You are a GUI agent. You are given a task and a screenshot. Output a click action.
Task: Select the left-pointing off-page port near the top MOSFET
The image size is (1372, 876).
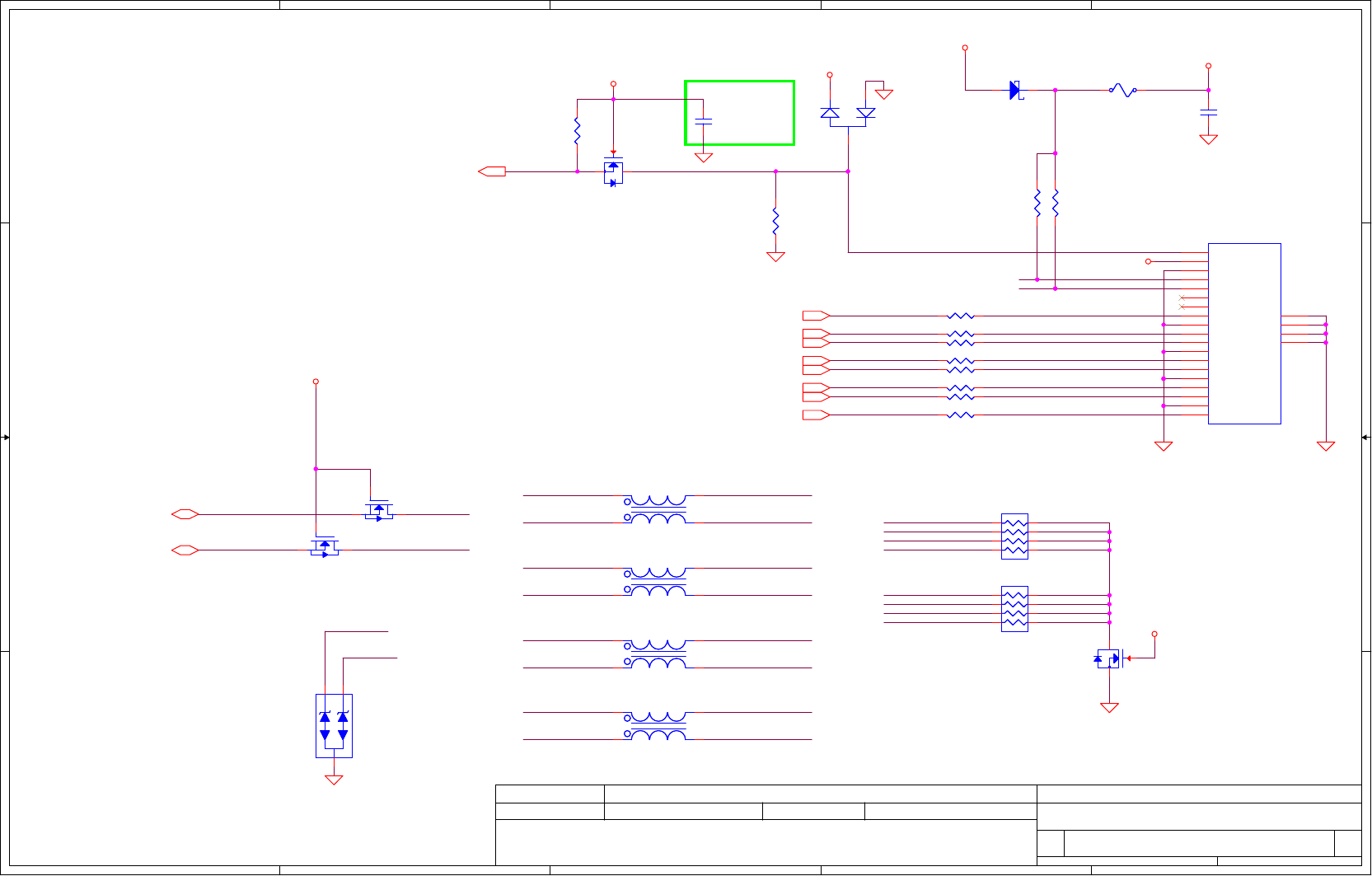point(492,171)
